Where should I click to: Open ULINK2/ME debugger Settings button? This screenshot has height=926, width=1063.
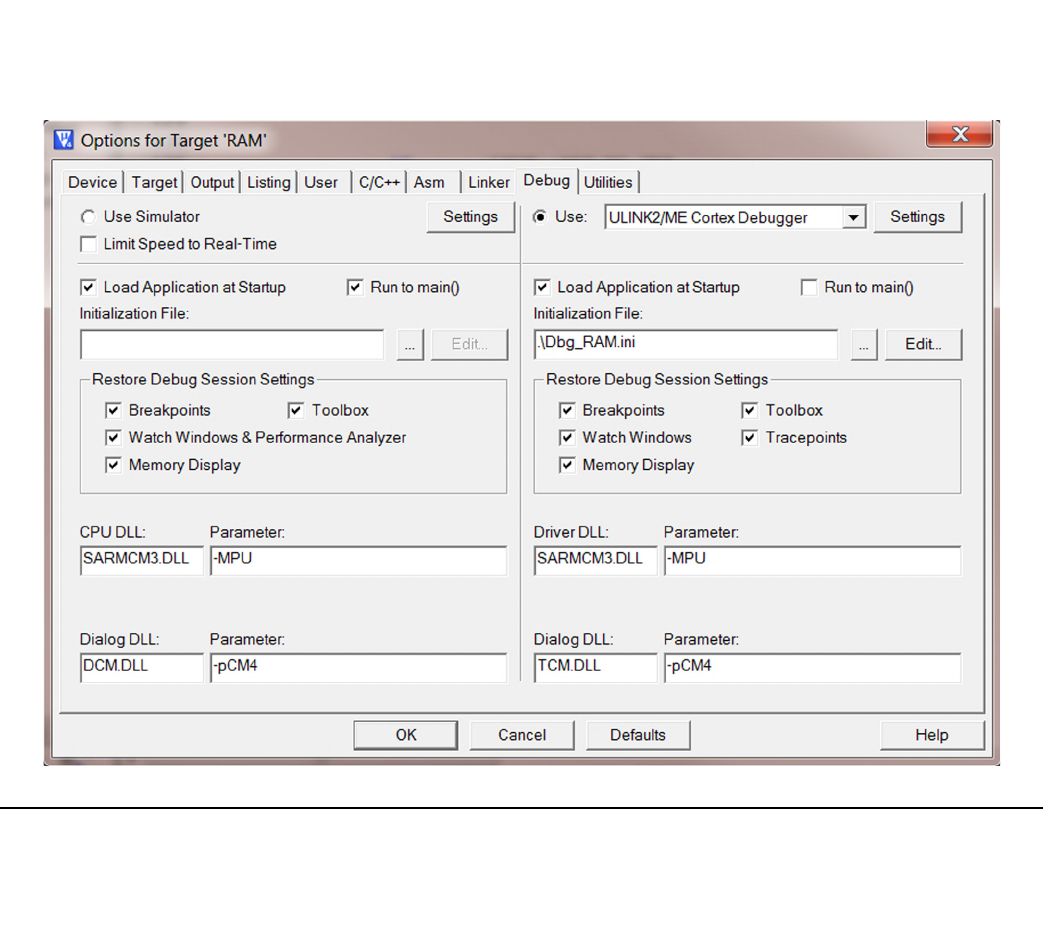point(917,217)
